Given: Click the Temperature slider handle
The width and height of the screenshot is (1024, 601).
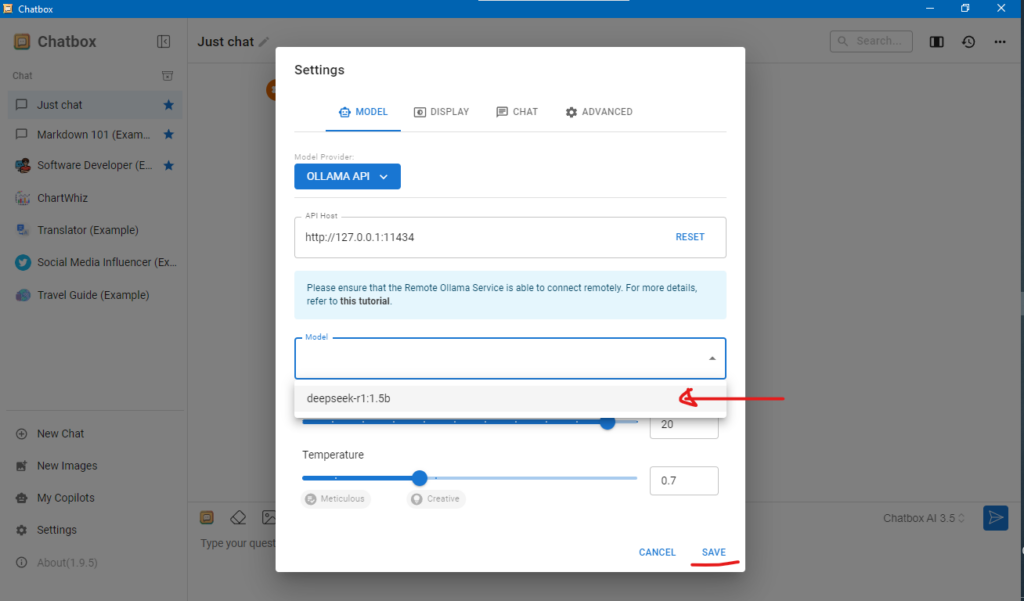Looking at the screenshot, I should pos(419,478).
